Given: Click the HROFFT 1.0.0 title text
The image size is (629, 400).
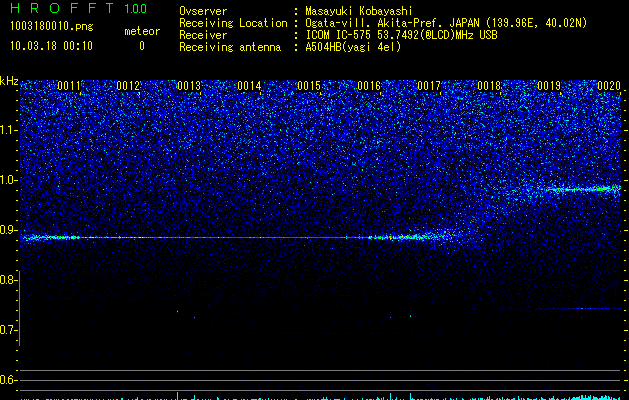Looking at the screenshot, I should (x=78, y=8).
